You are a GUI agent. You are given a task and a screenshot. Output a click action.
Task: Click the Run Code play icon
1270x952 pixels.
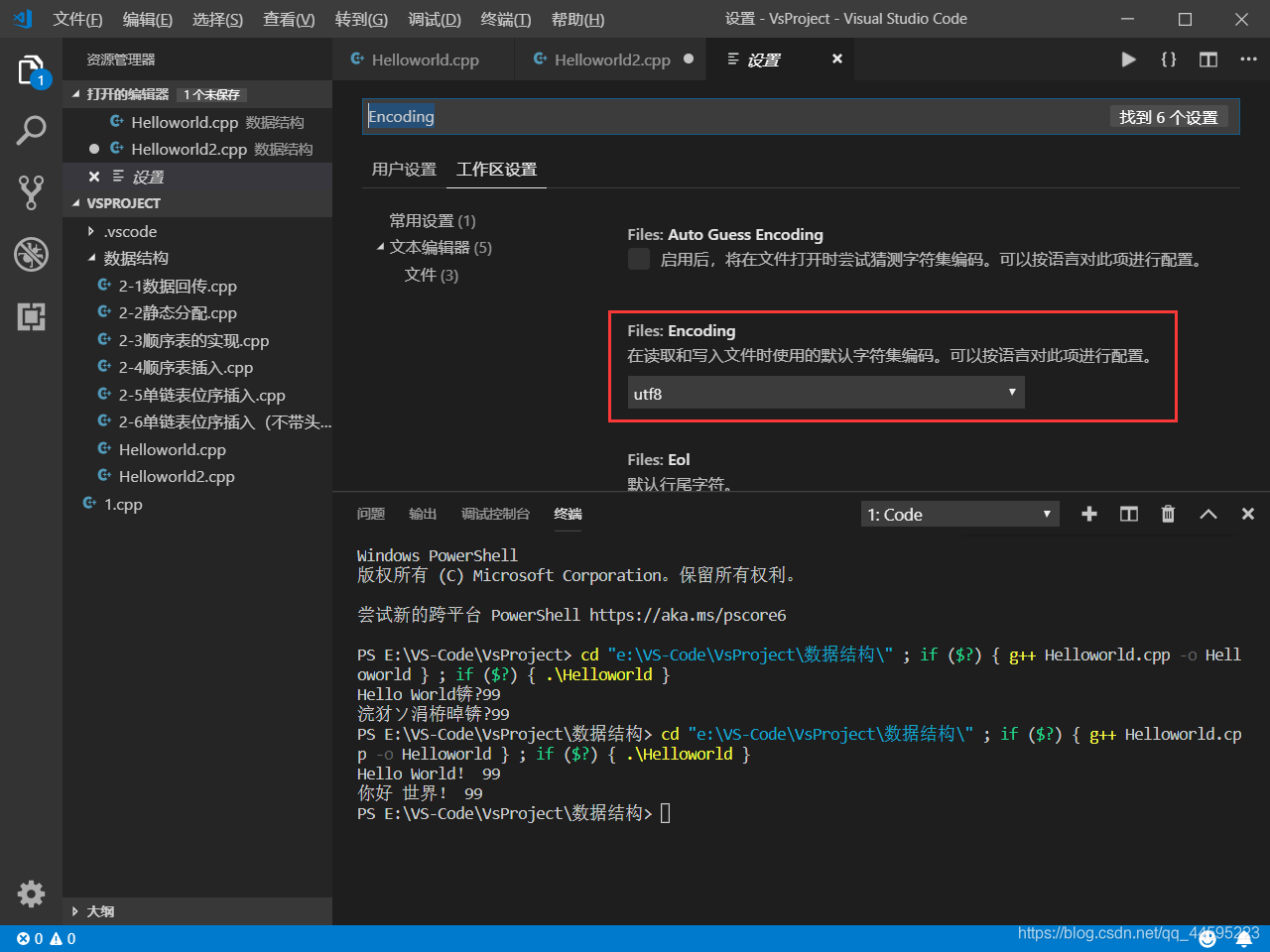[1128, 59]
